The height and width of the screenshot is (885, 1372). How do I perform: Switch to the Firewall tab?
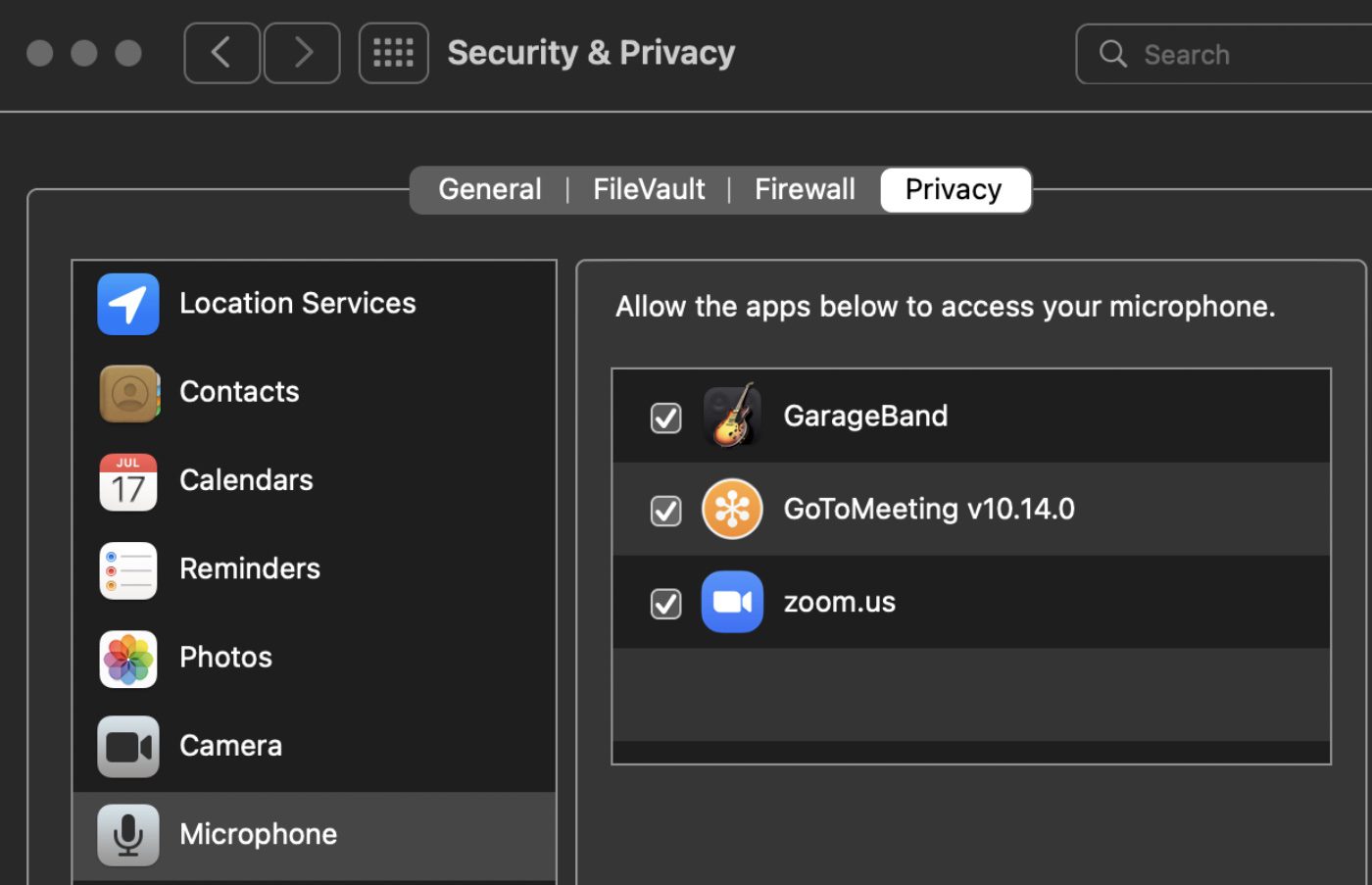805,189
